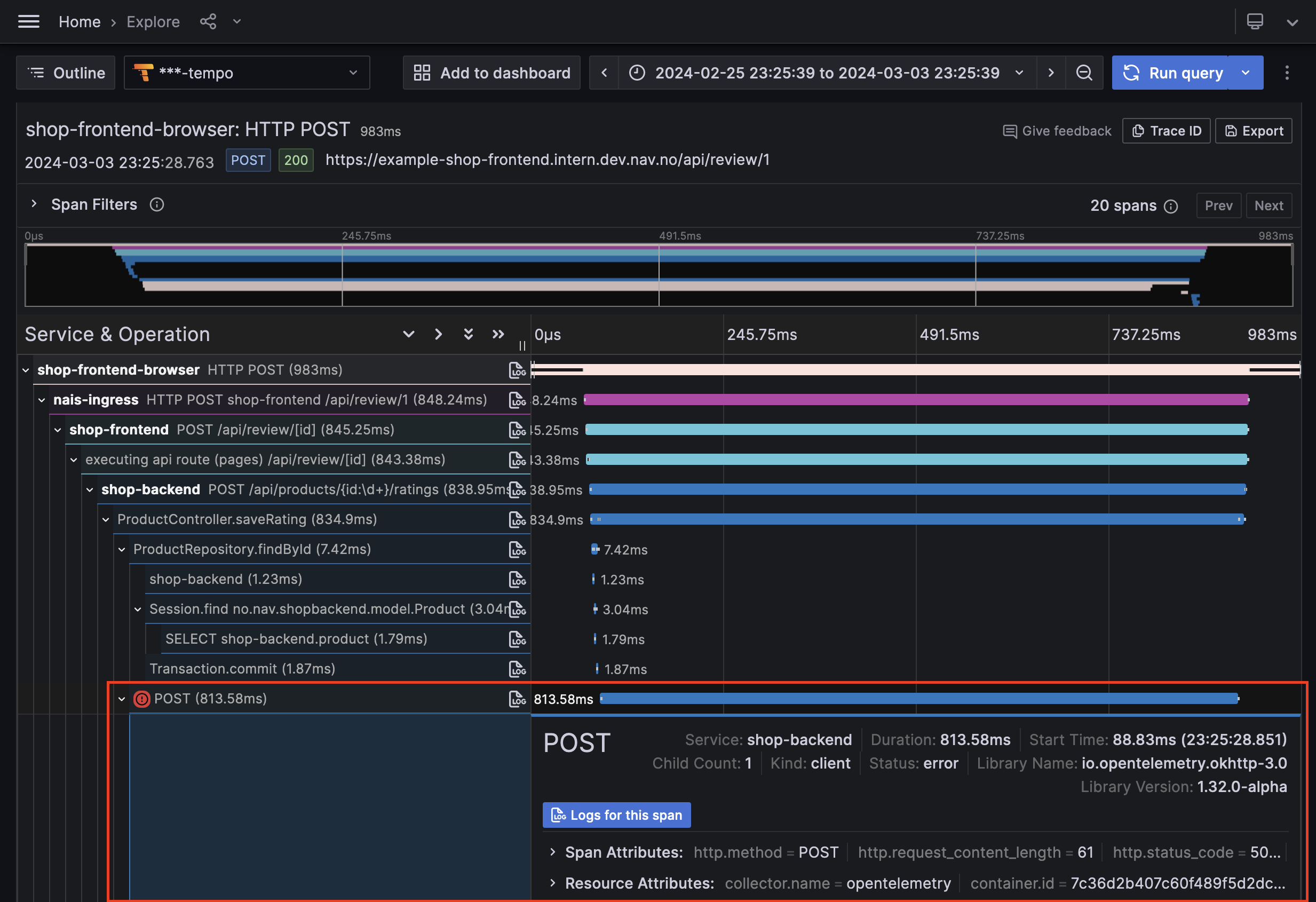Click the Explore breadcrumb item

[x=153, y=21]
